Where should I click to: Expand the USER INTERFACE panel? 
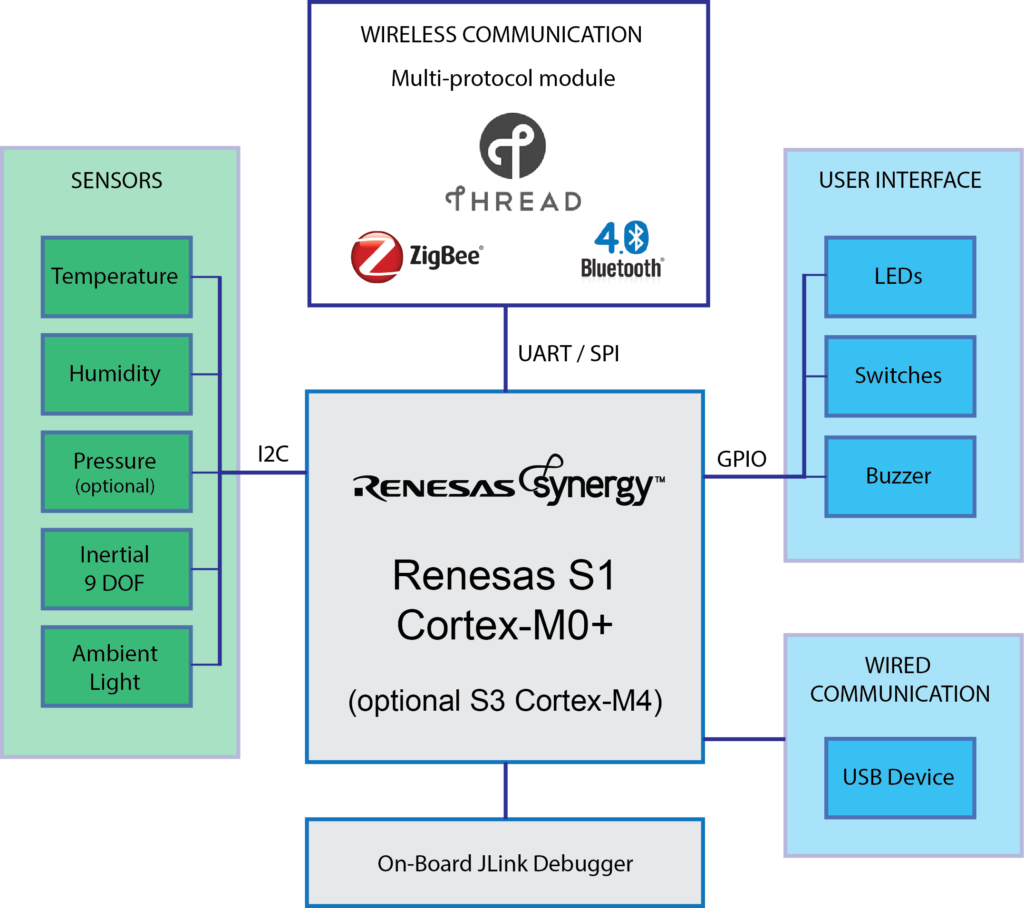(x=899, y=181)
